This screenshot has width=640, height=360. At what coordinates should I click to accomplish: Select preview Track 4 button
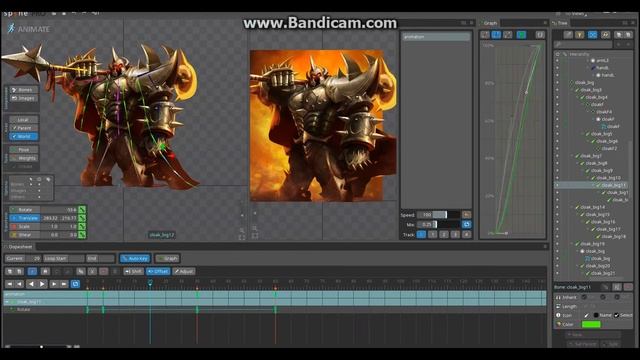pyautogui.click(x=467, y=234)
